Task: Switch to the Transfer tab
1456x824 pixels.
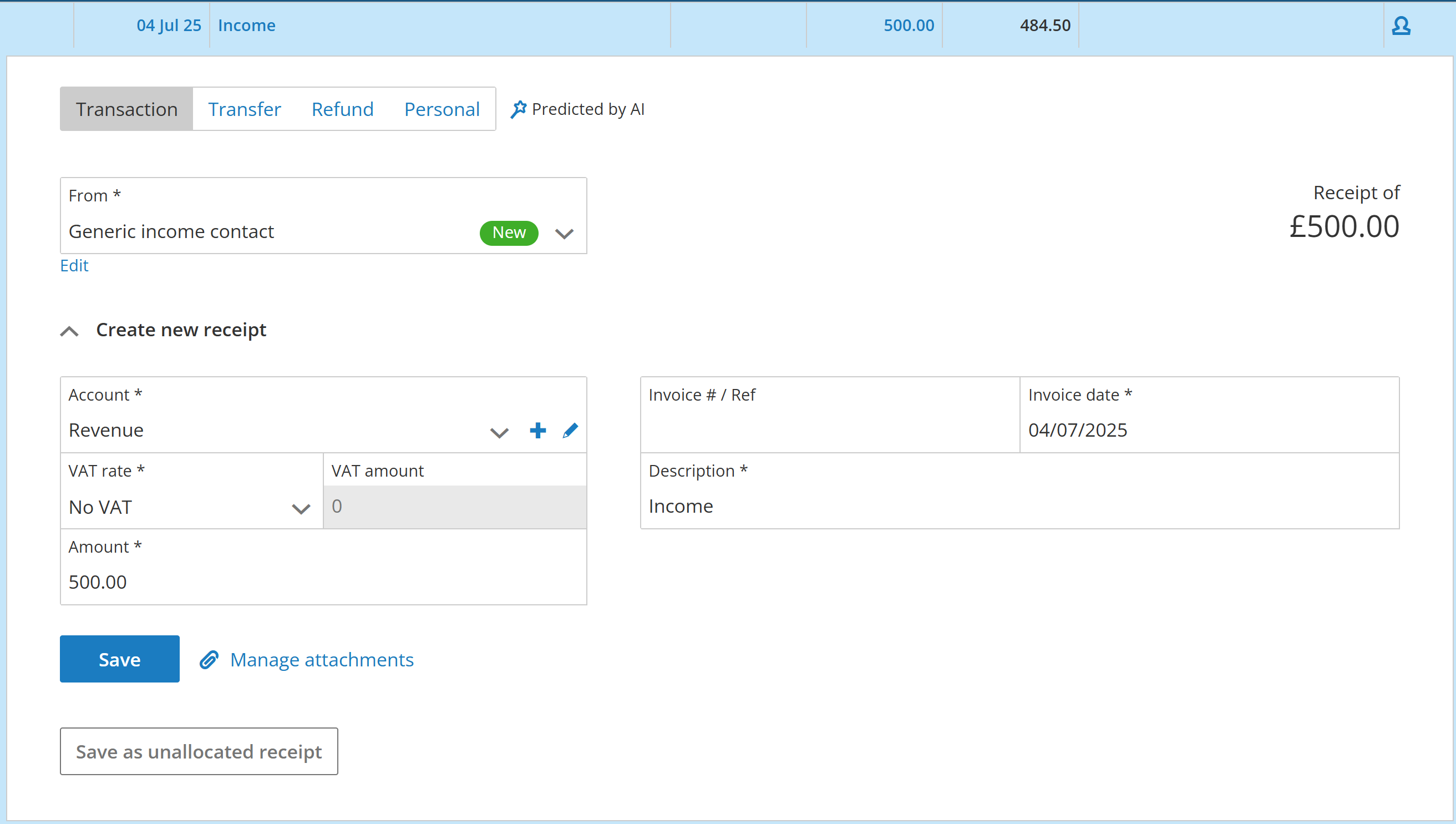Action: (245, 109)
